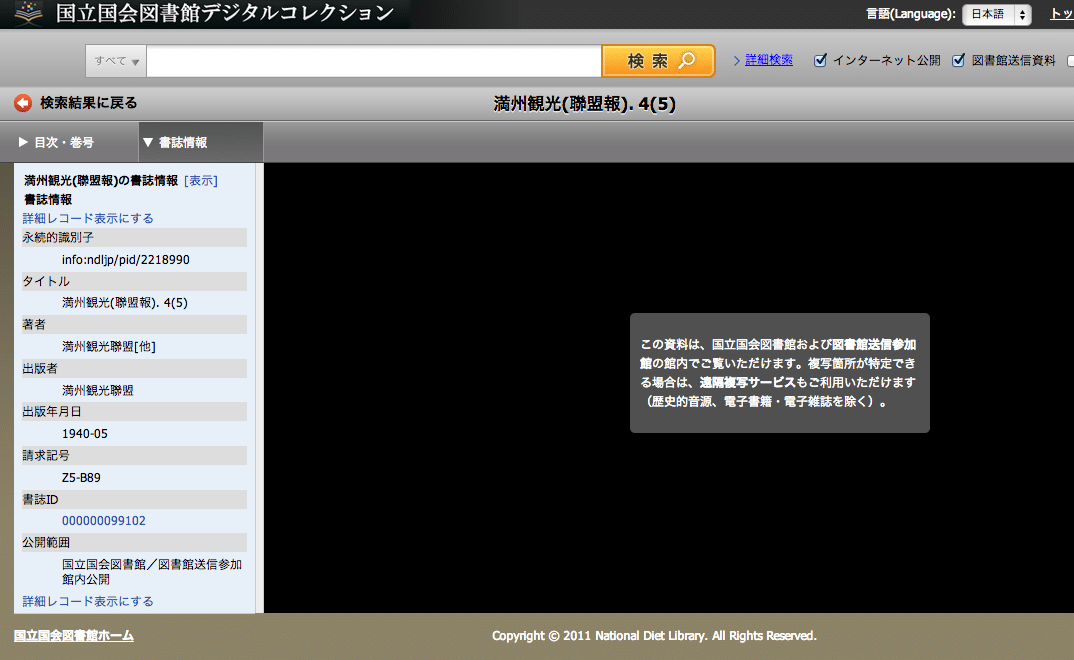The width and height of the screenshot is (1074, 660).
Task: Toggle the インターネット公開 checkbox
Action: pyautogui.click(x=821, y=60)
